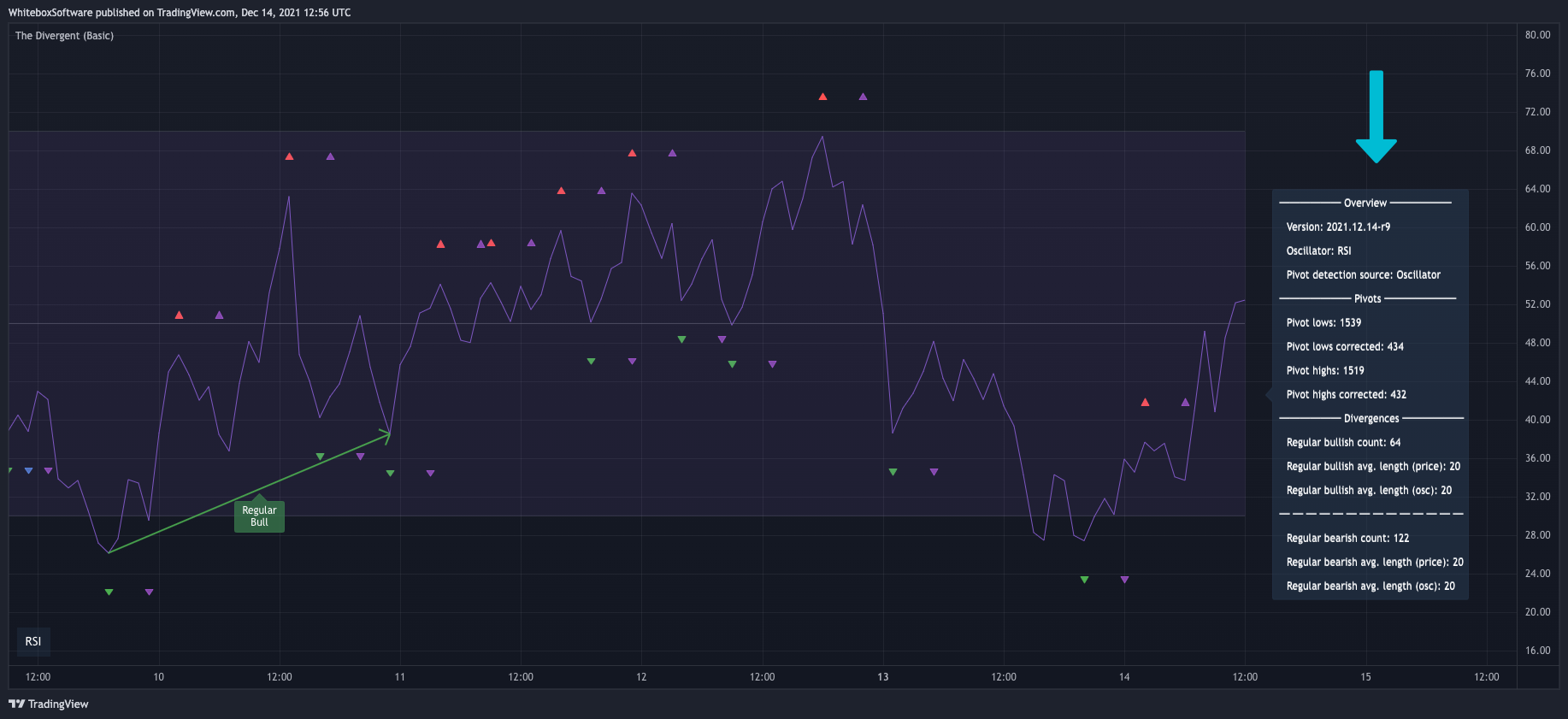1568x719 pixels.
Task: Click the 68.00 scale label
Action: tap(1537, 150)
